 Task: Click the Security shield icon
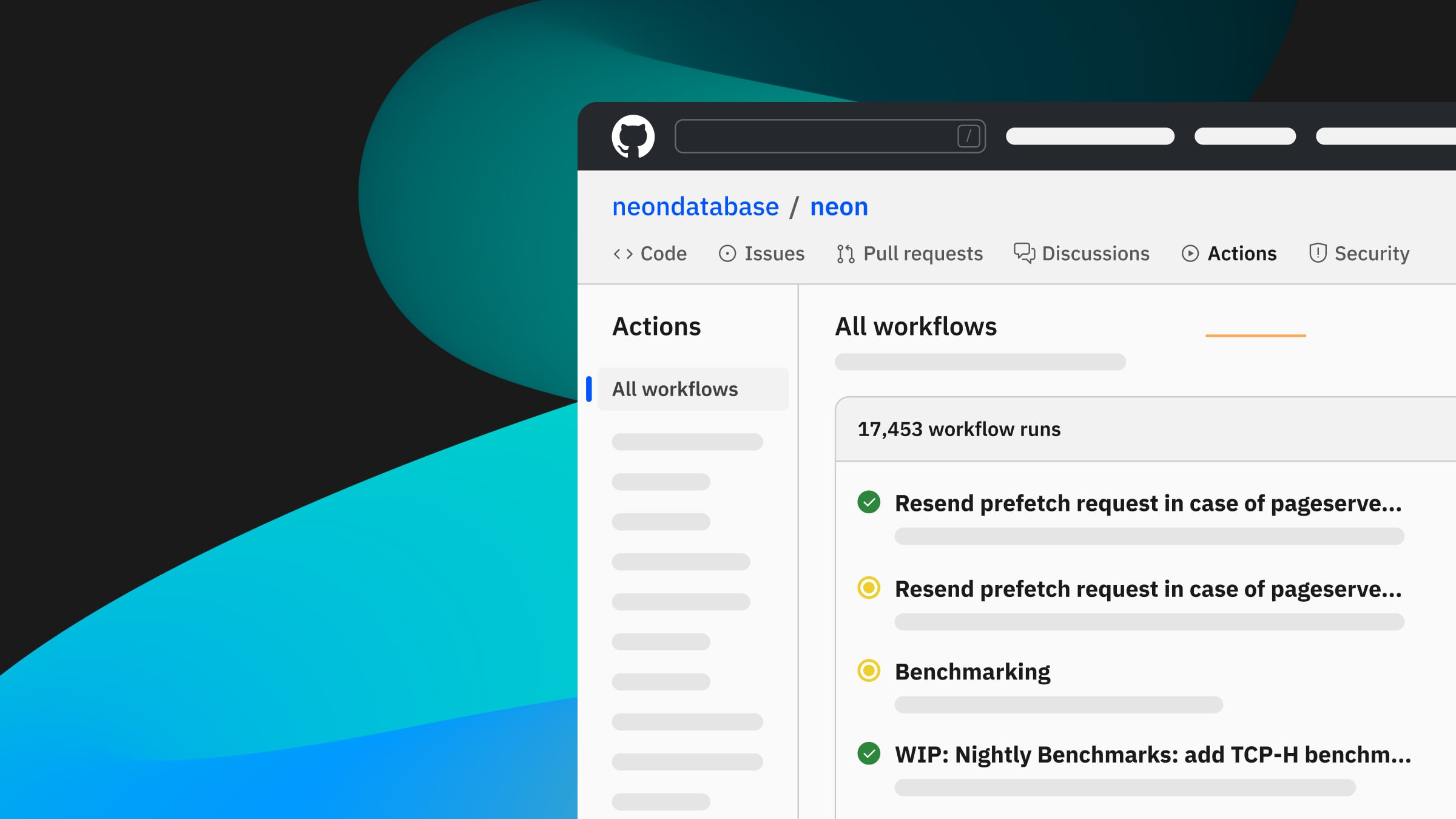(x=1318, y=253)
